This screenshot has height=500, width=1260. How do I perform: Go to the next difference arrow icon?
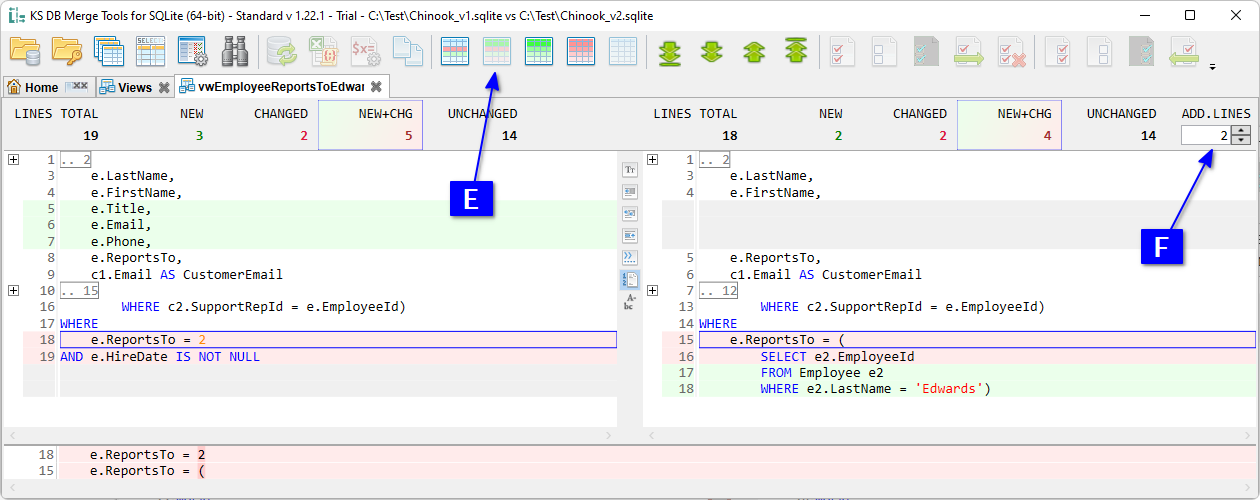click(712, 51)
